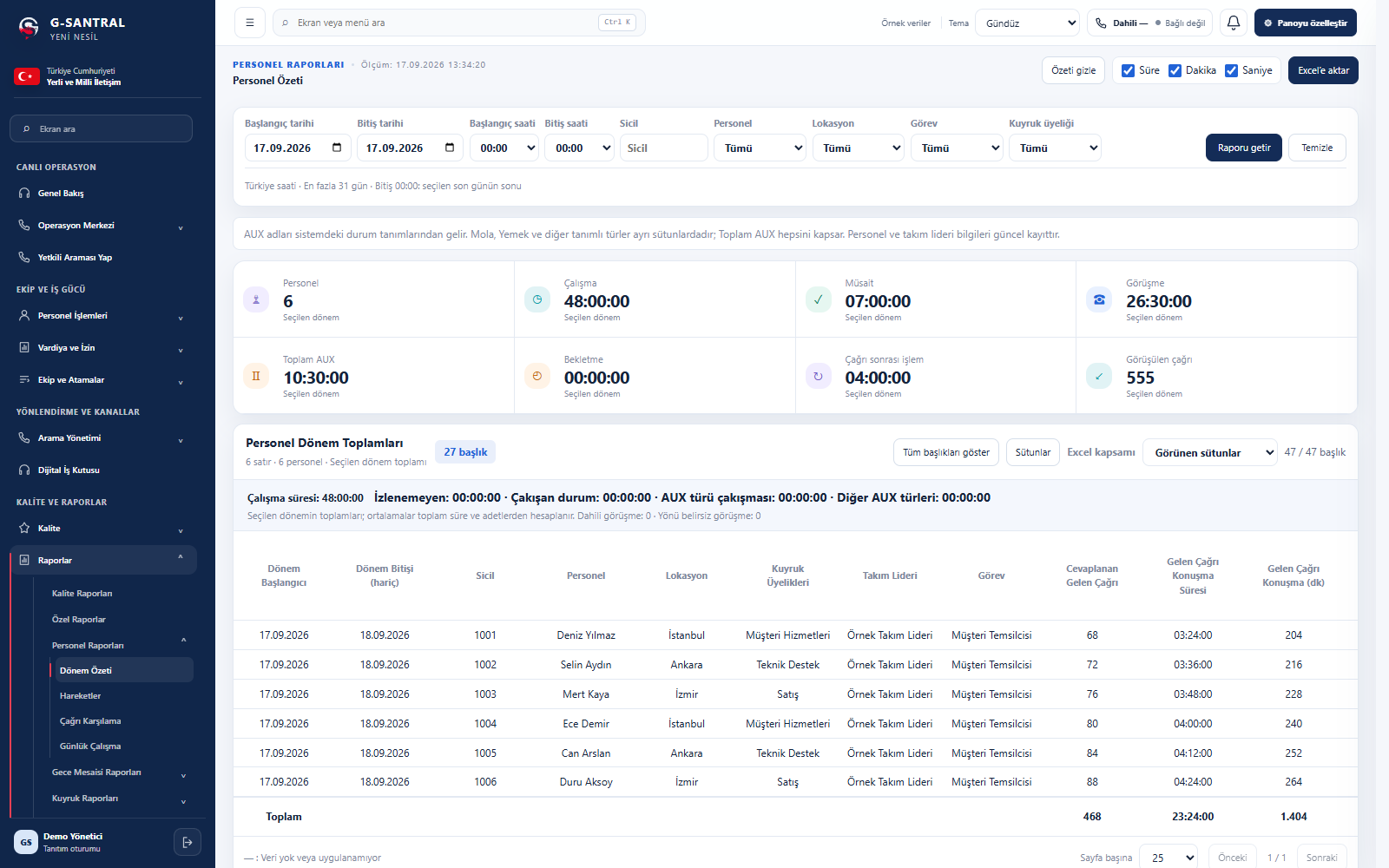Open the Başlangıç saati dropdown
The width and height of the screenshot is (1389, 868).
(504, 148)
